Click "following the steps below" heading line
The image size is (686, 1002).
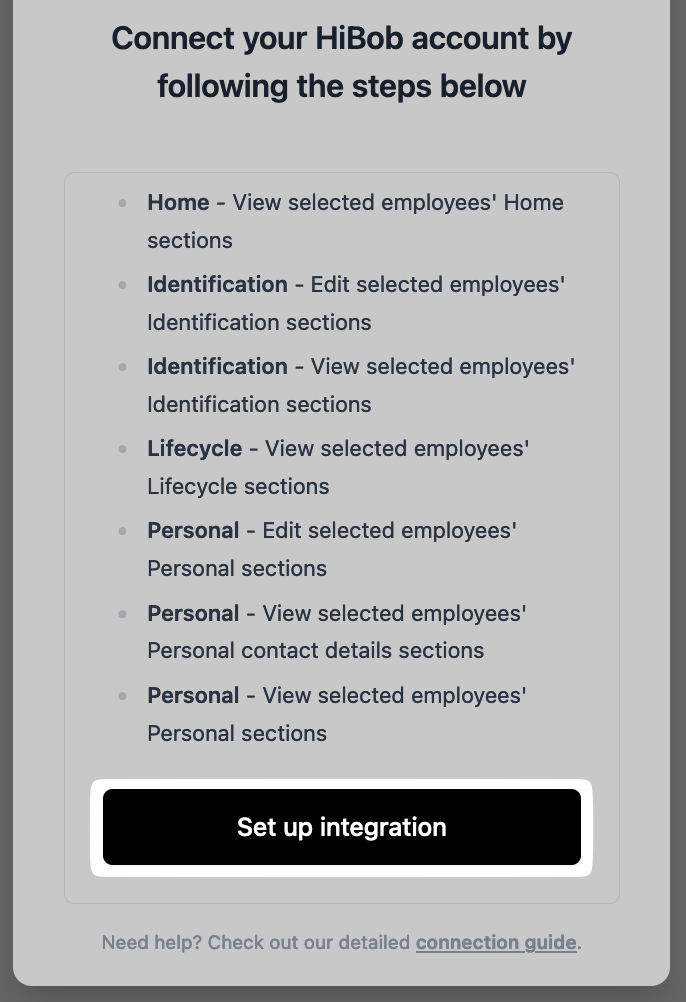[341, 86]
